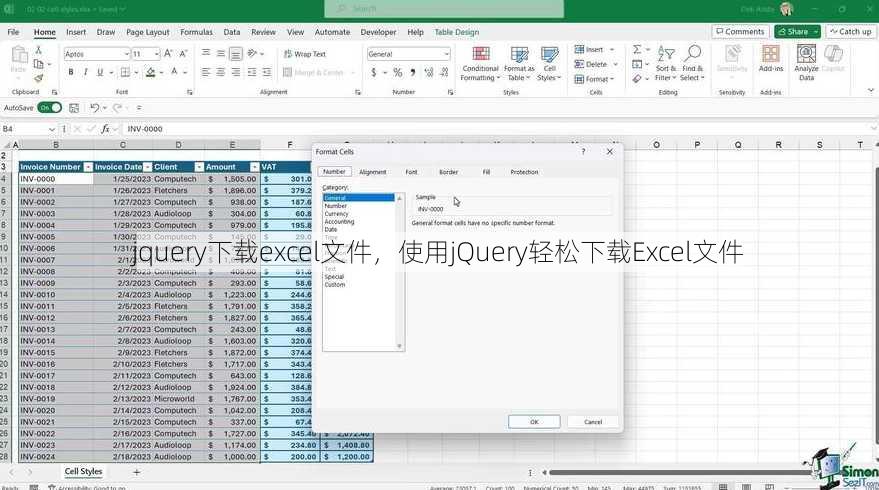Open fill color picker arrow

tap(161, 72)
